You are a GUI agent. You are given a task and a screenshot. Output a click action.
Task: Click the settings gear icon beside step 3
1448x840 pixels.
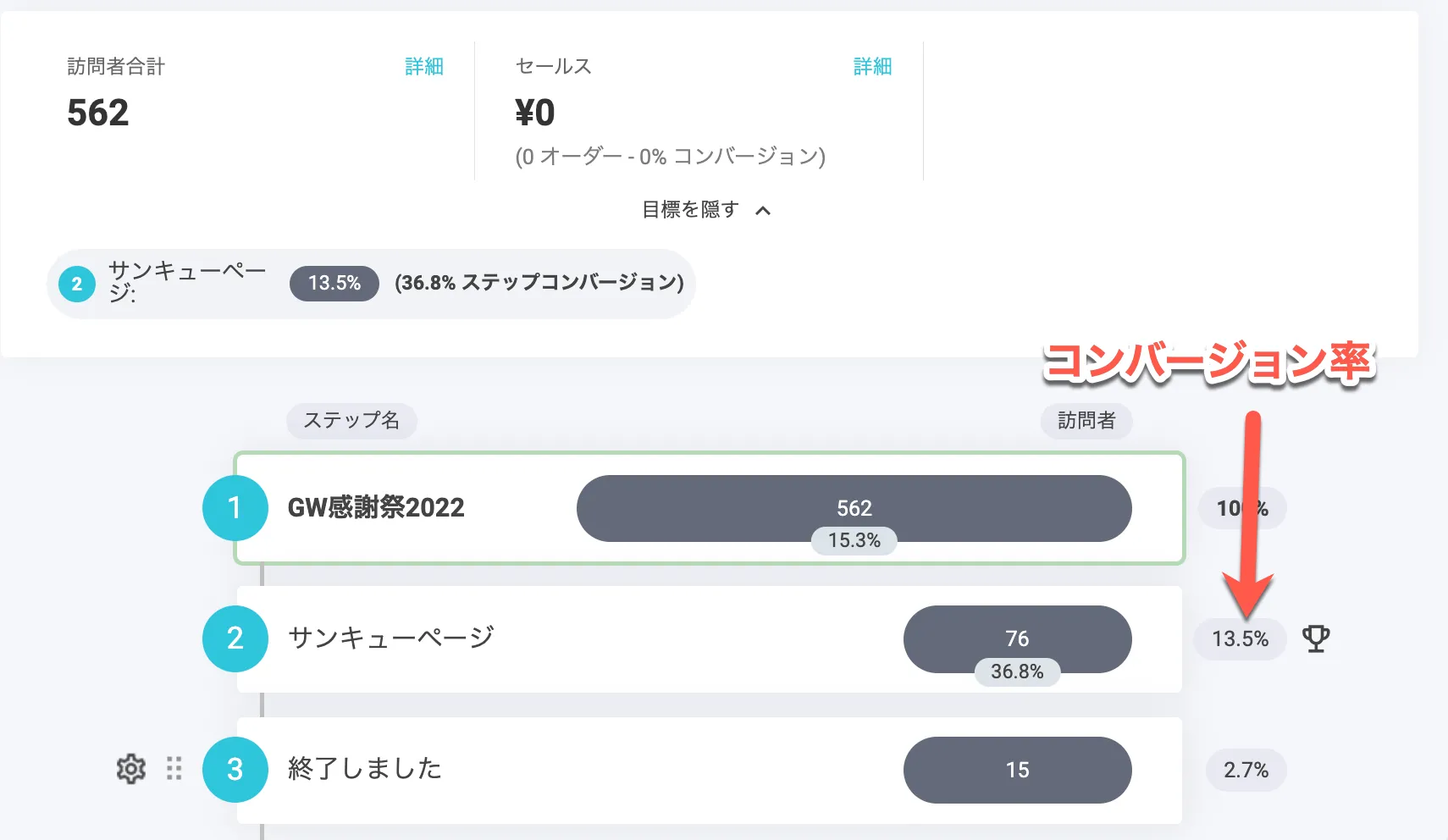click(x=131, y=769)
